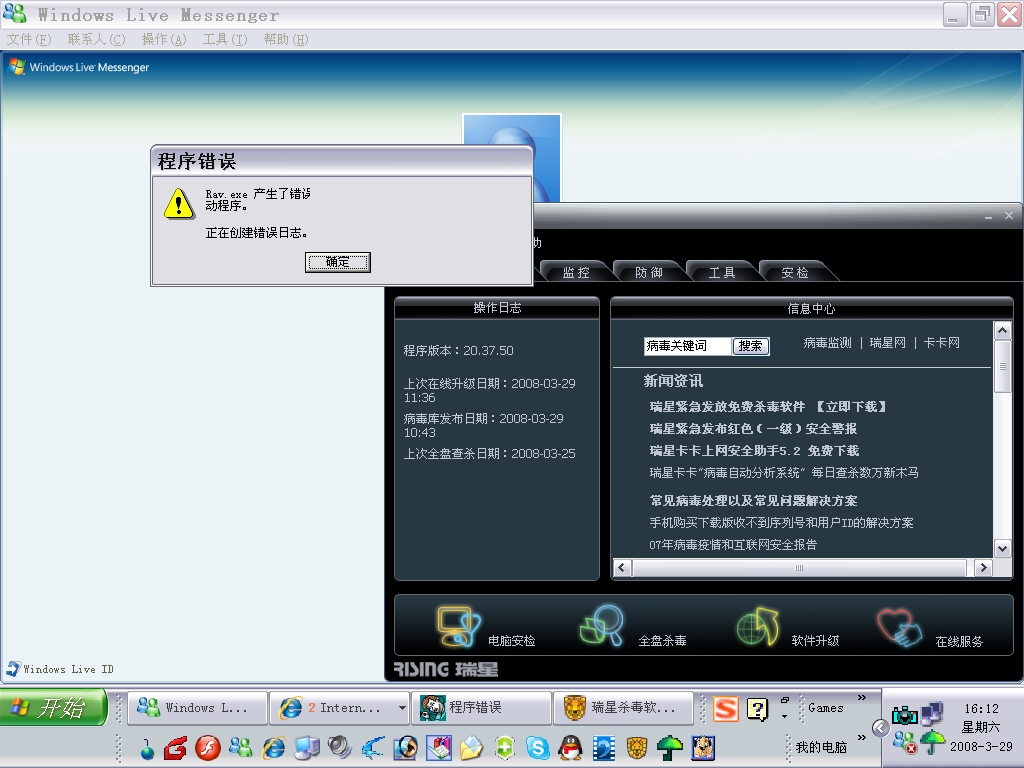Switch to 瑞星杀毒软... taskbar button

click(623, 708)
